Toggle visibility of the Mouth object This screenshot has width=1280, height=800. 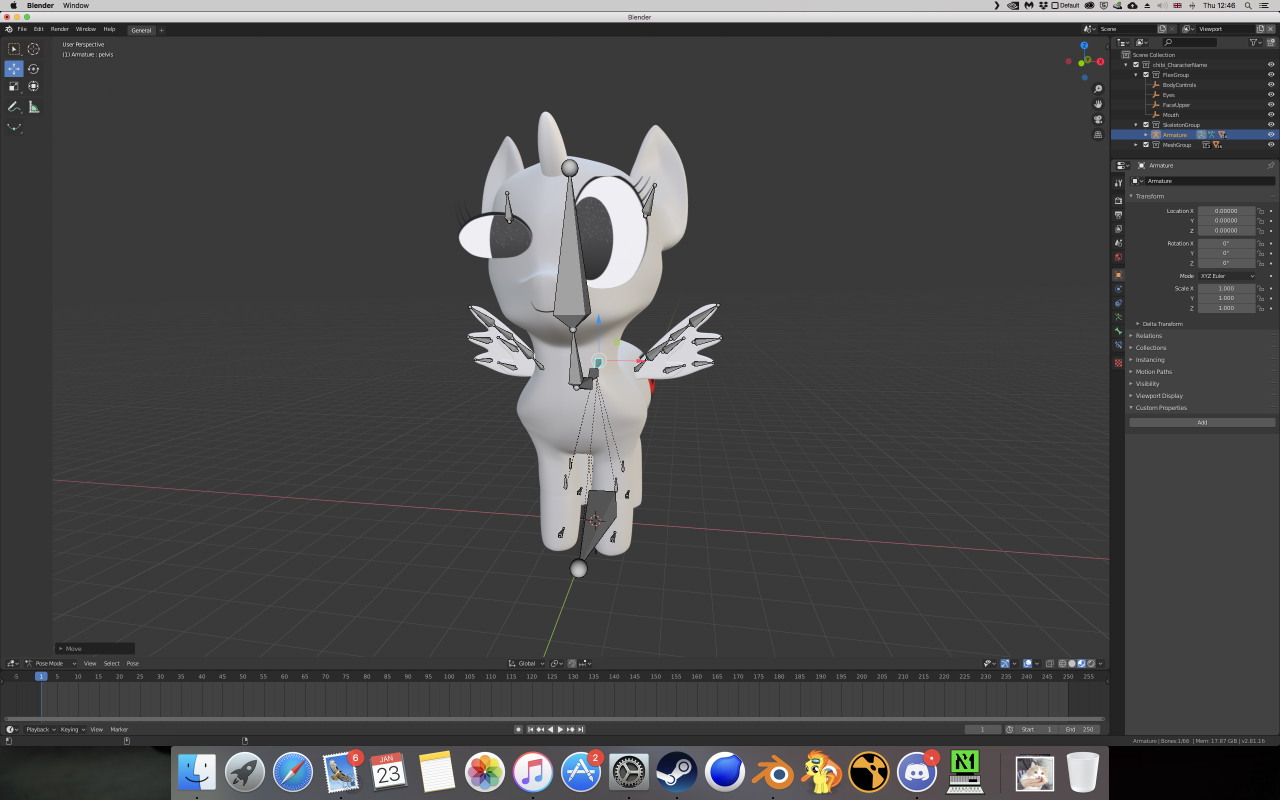point(1271,115)
